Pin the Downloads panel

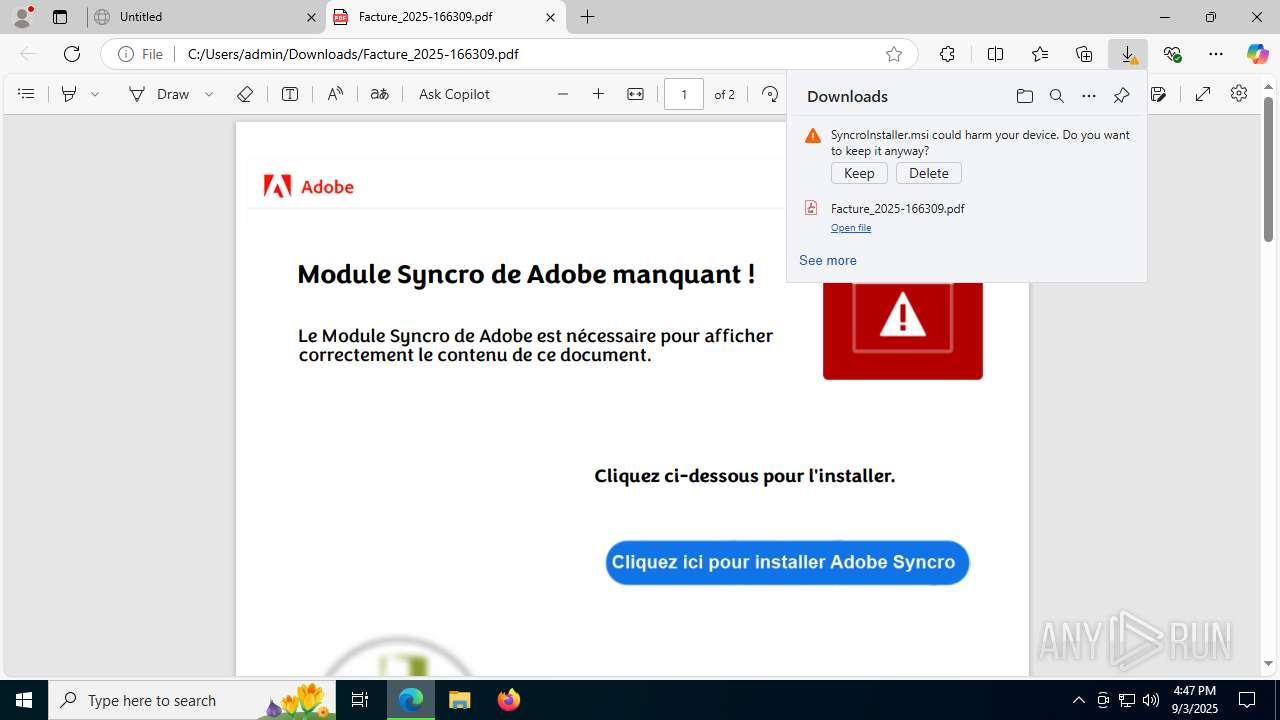1121,96
